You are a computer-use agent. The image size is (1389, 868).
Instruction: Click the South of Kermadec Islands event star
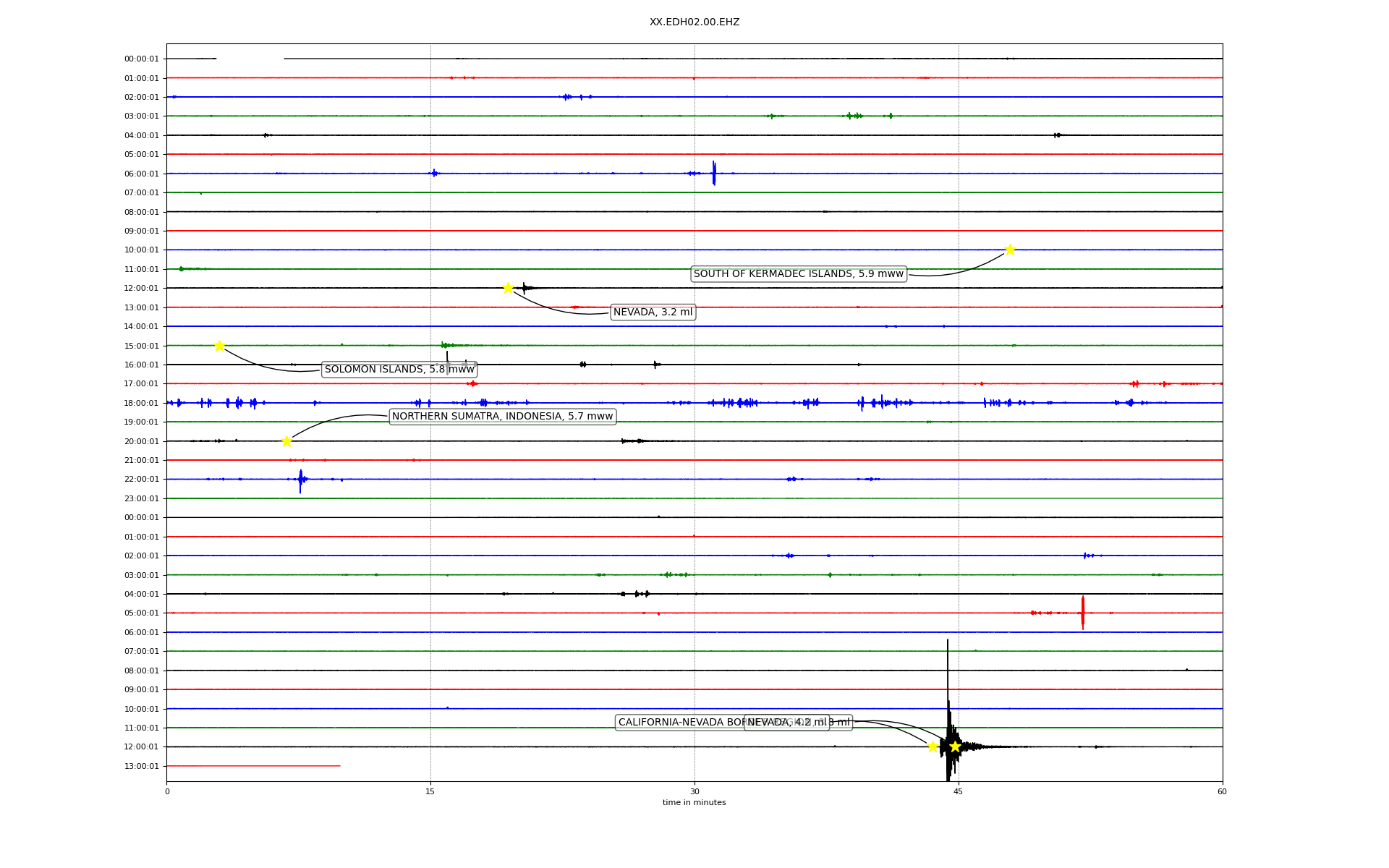(x=1010, y=250)
